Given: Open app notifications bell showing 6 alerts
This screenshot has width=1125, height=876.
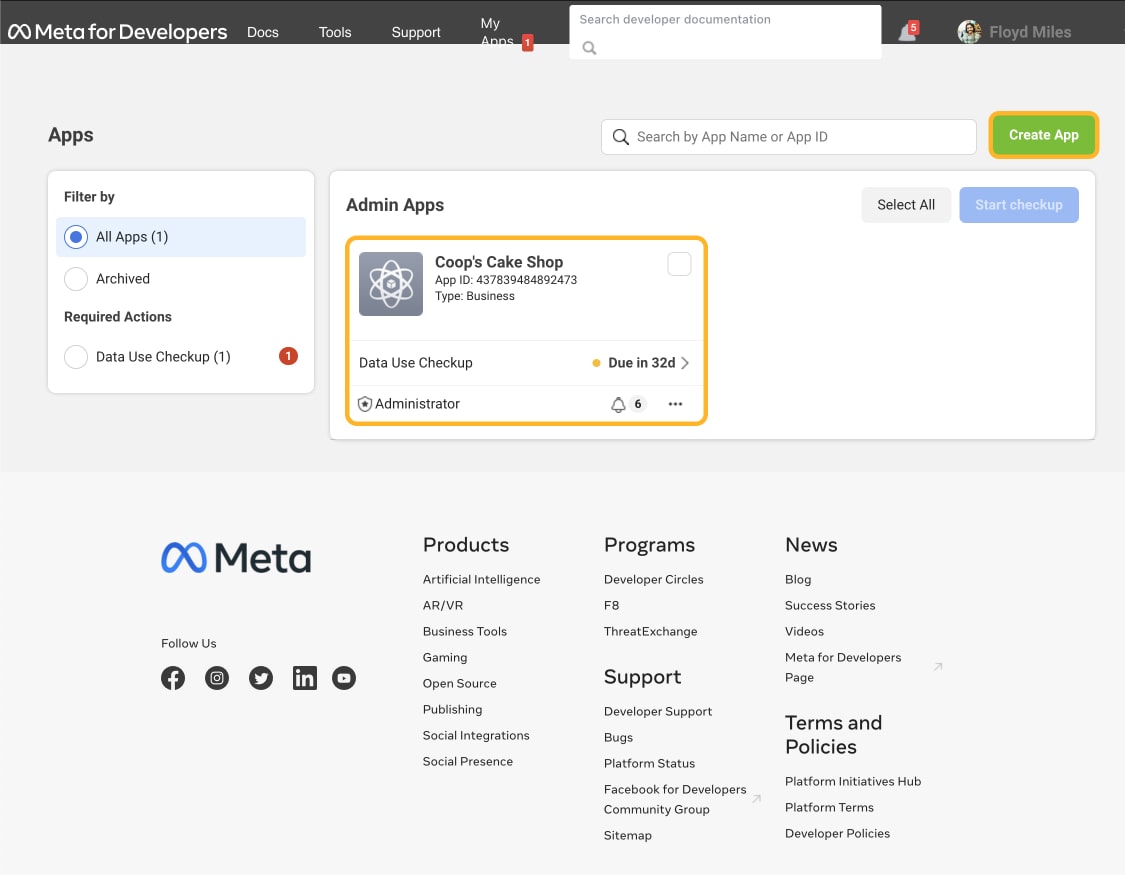Looking at the screenshot, I should (618, 403).
